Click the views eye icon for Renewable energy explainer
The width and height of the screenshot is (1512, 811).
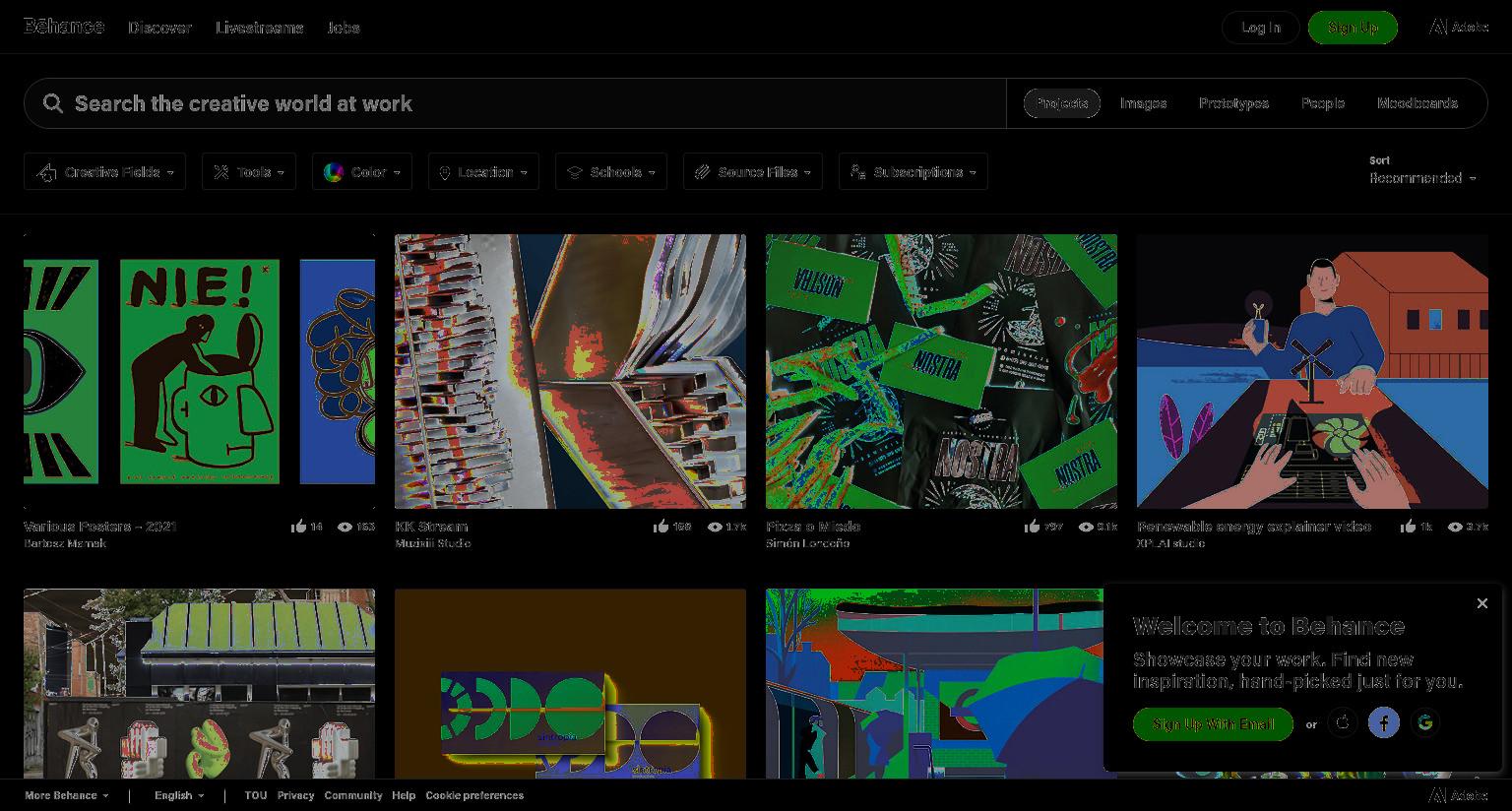coord(1455,527)
